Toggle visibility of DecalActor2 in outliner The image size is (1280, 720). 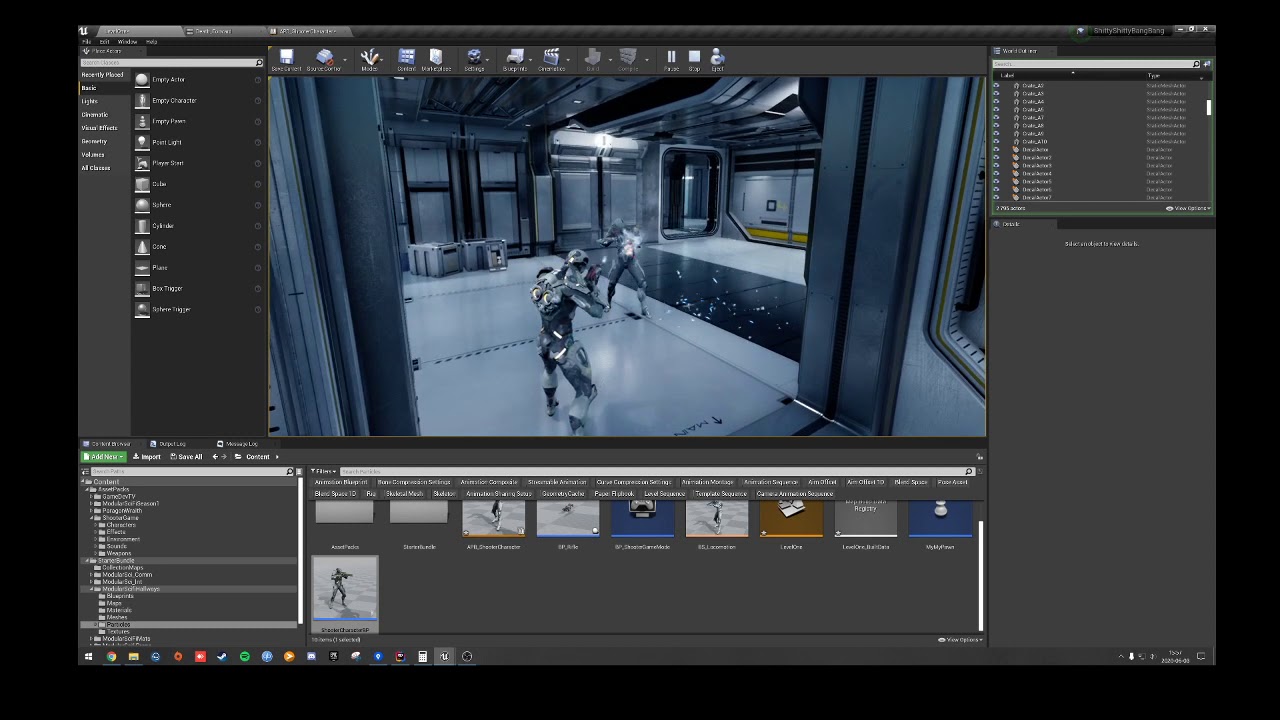[x=996, y=158]
